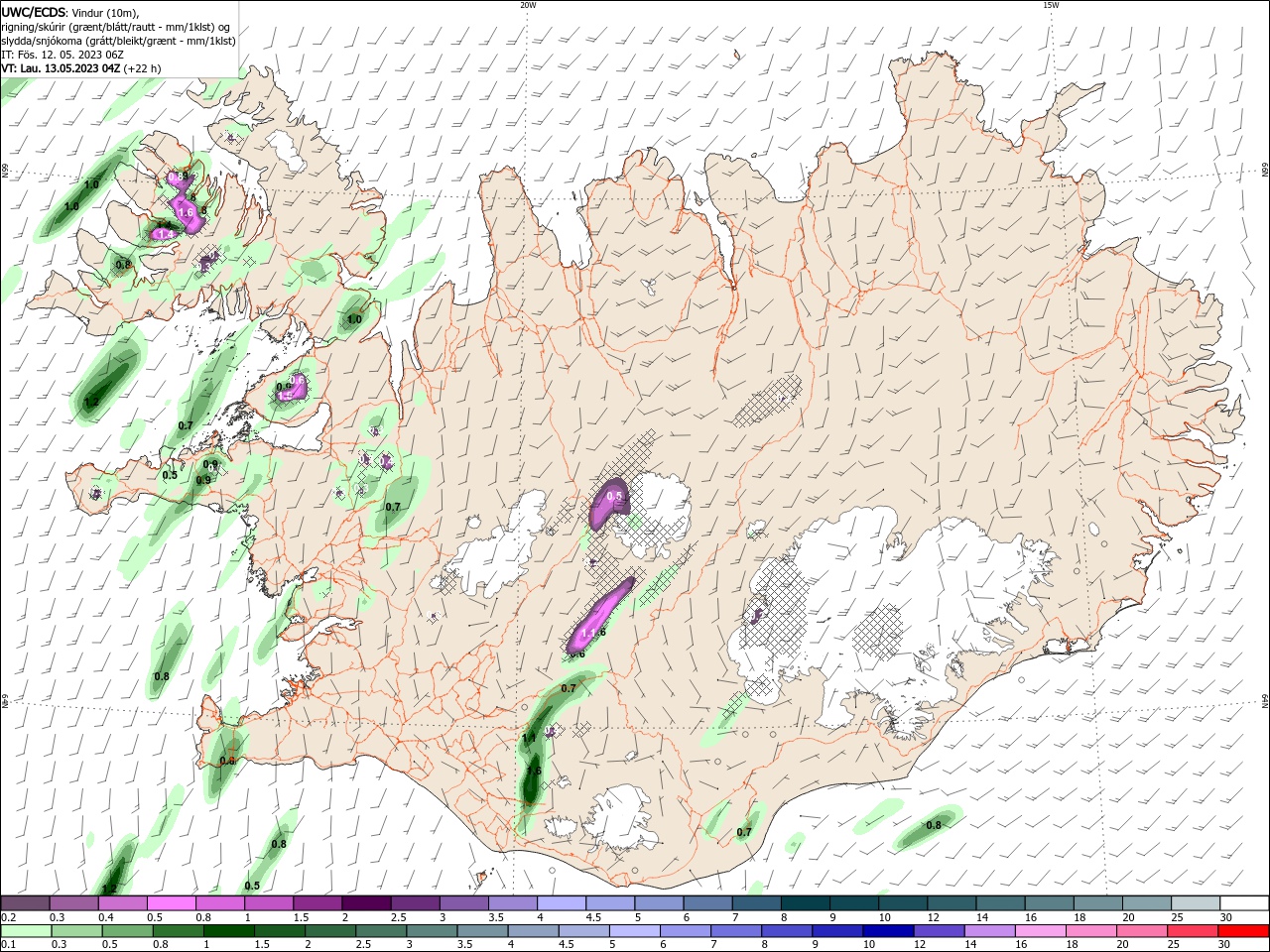This screenshot has height=952, width=1270.
Task: Click the light pink swatch at 16 in the lower row
Action: [1040, 931]
